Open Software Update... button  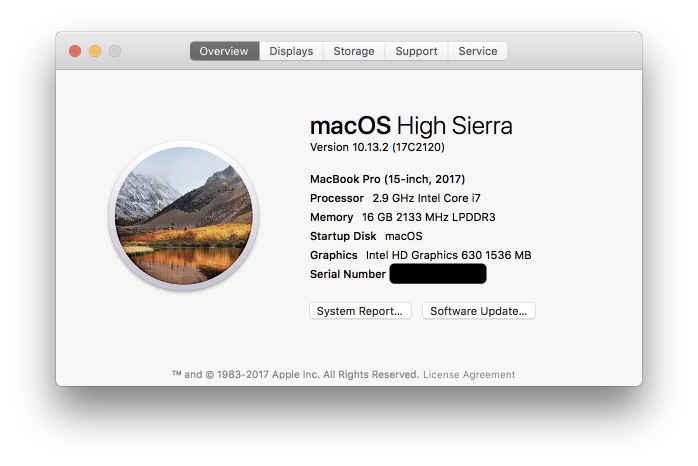pyautogui.click(x=479, y=311)
